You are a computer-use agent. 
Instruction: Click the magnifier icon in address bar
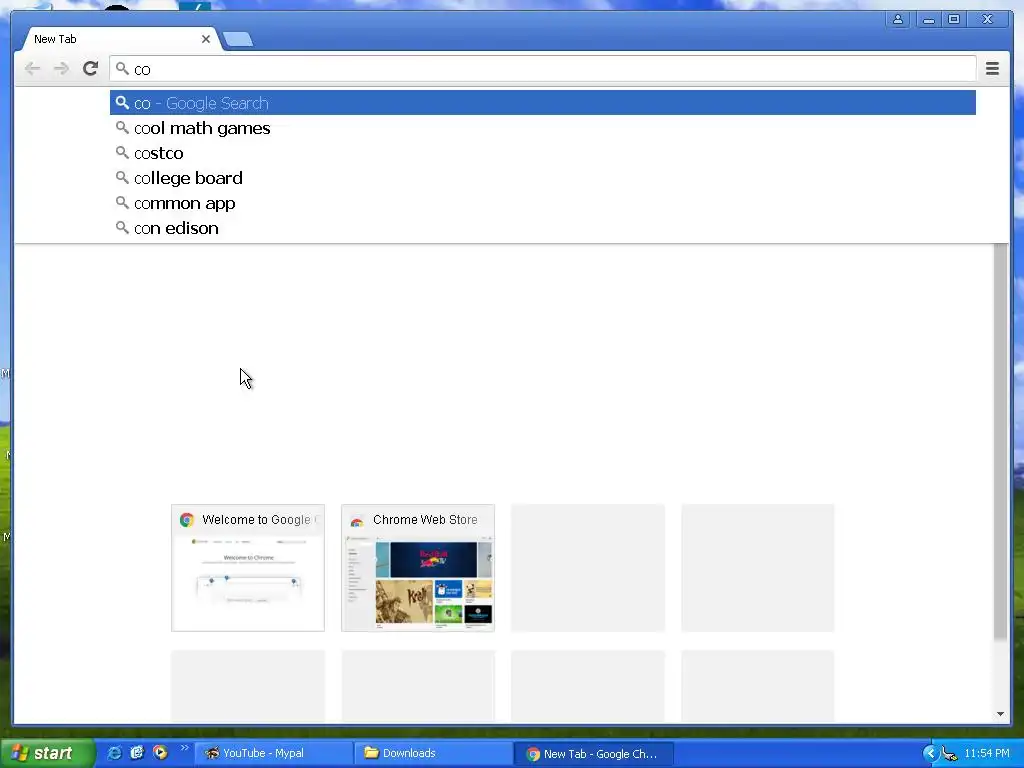click(122, 69)
